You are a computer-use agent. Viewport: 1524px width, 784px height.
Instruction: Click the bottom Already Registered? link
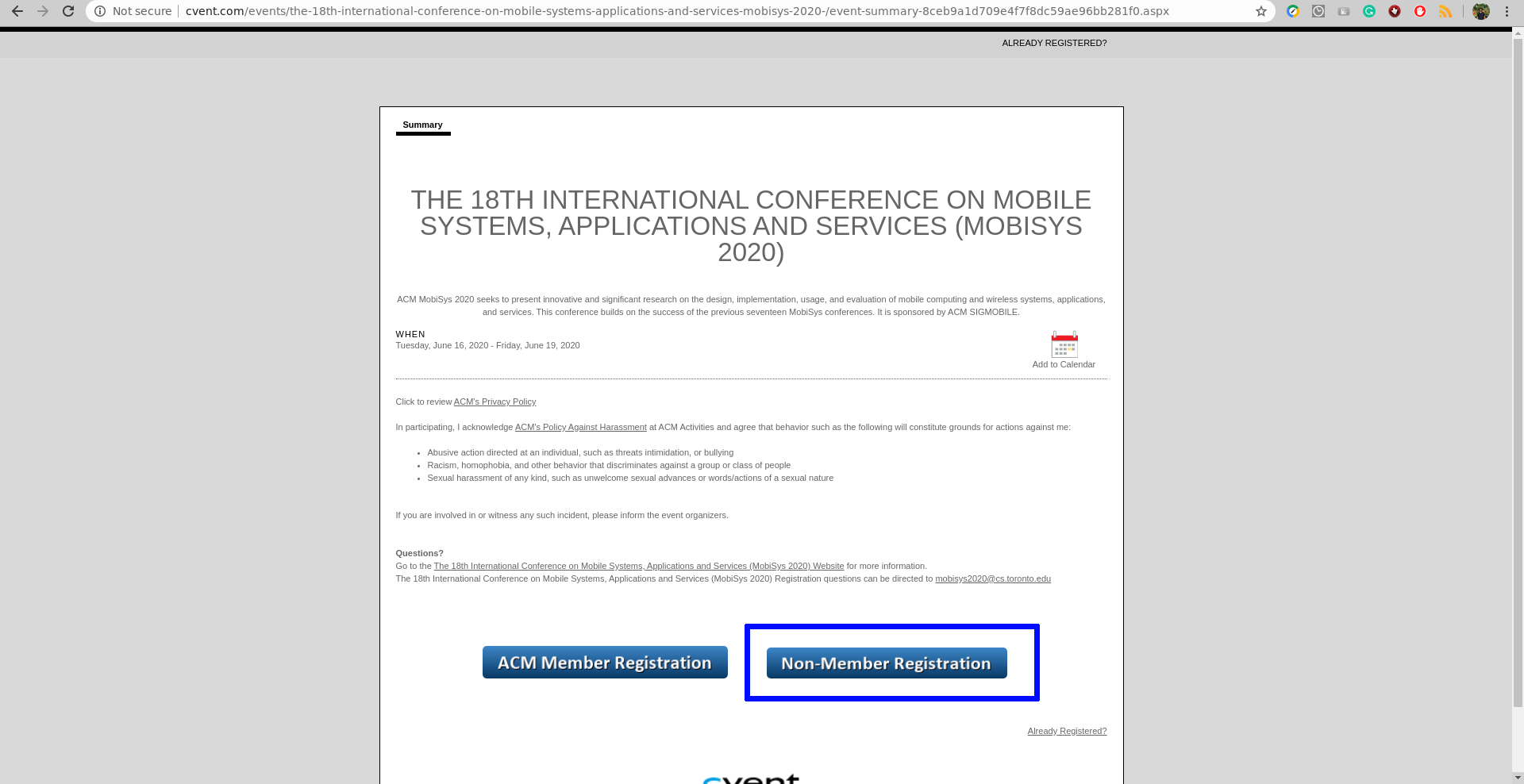click(x=1067, y=731)
